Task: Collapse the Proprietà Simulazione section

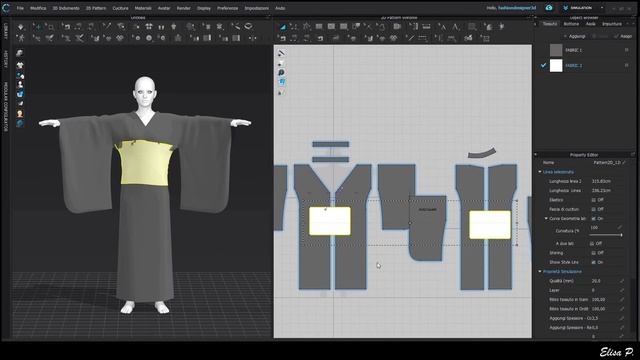Action: (x=540, y=271)
